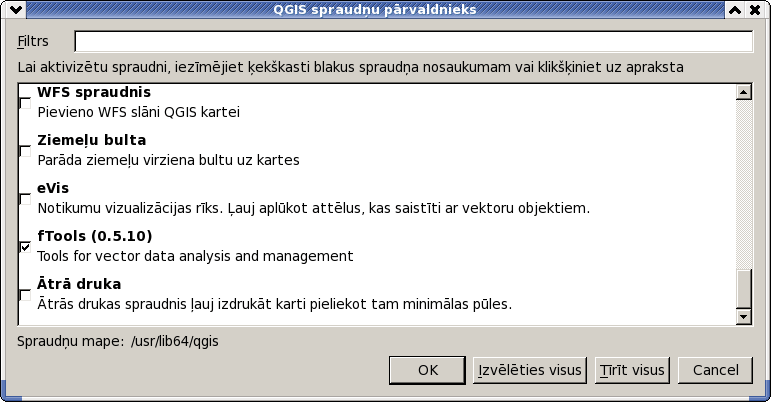Select the Ziemeļu bulta plugin title
This screenshot has height=402, width=771.
(x=91, y=141)
